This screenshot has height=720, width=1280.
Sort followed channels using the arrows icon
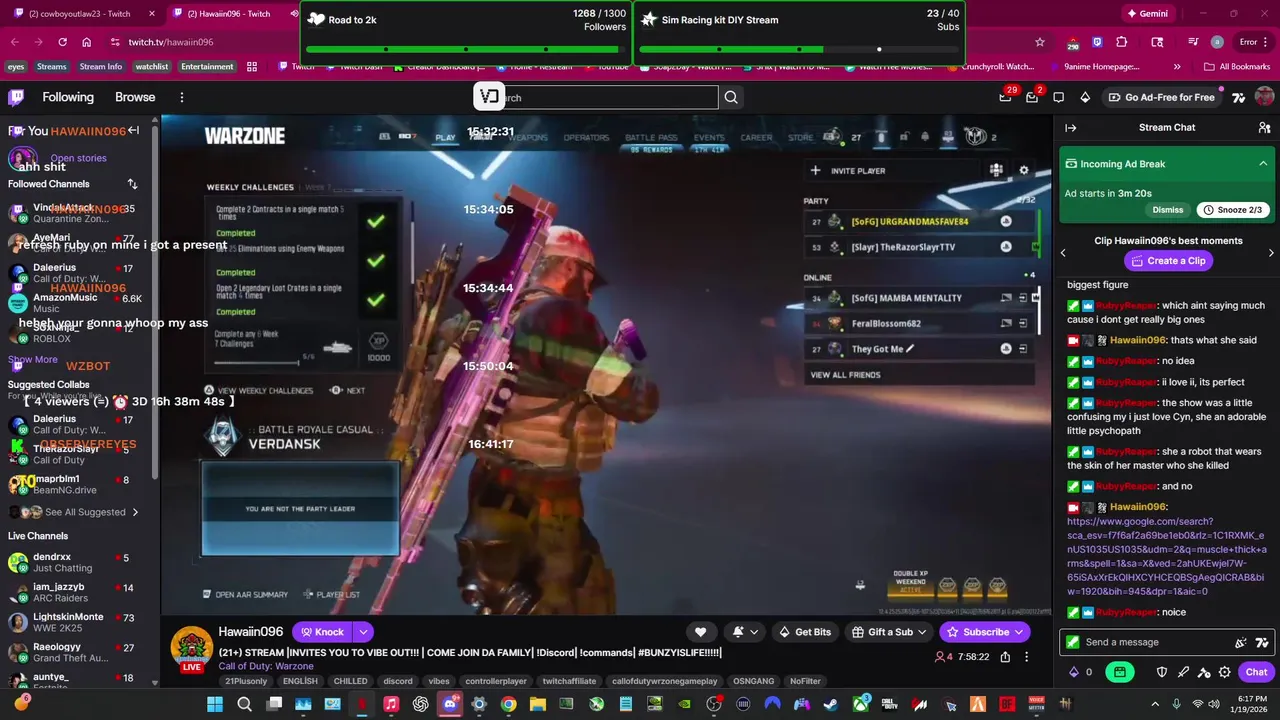point(132,184)
